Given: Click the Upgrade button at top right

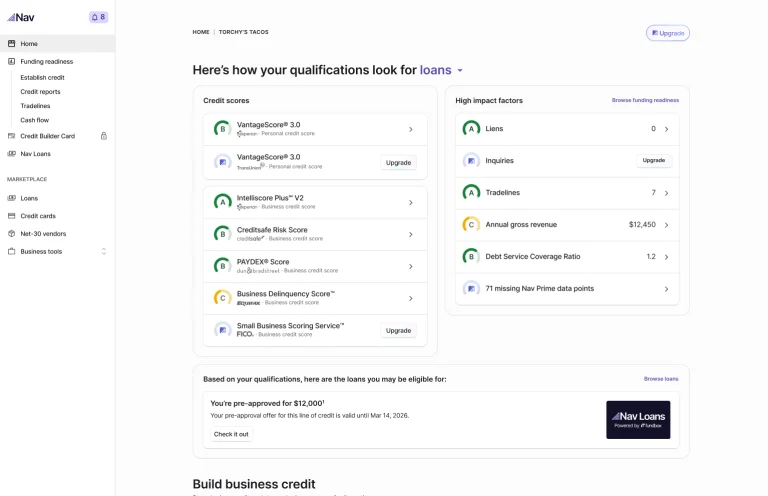Looking at the screenshot, I should tap(668, 33).
